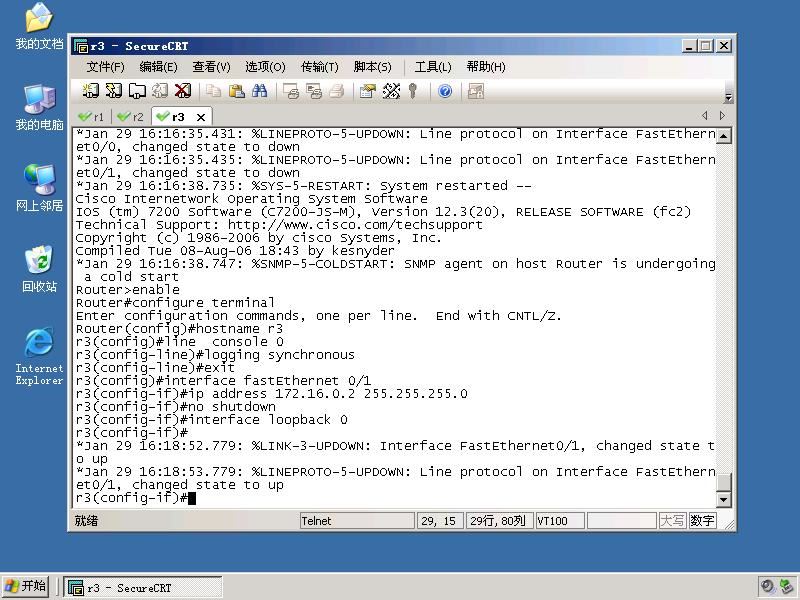Click terminal scrollbar up arrow
The height and width of the screenshot is (600, 800).
[x=723, y=135]
